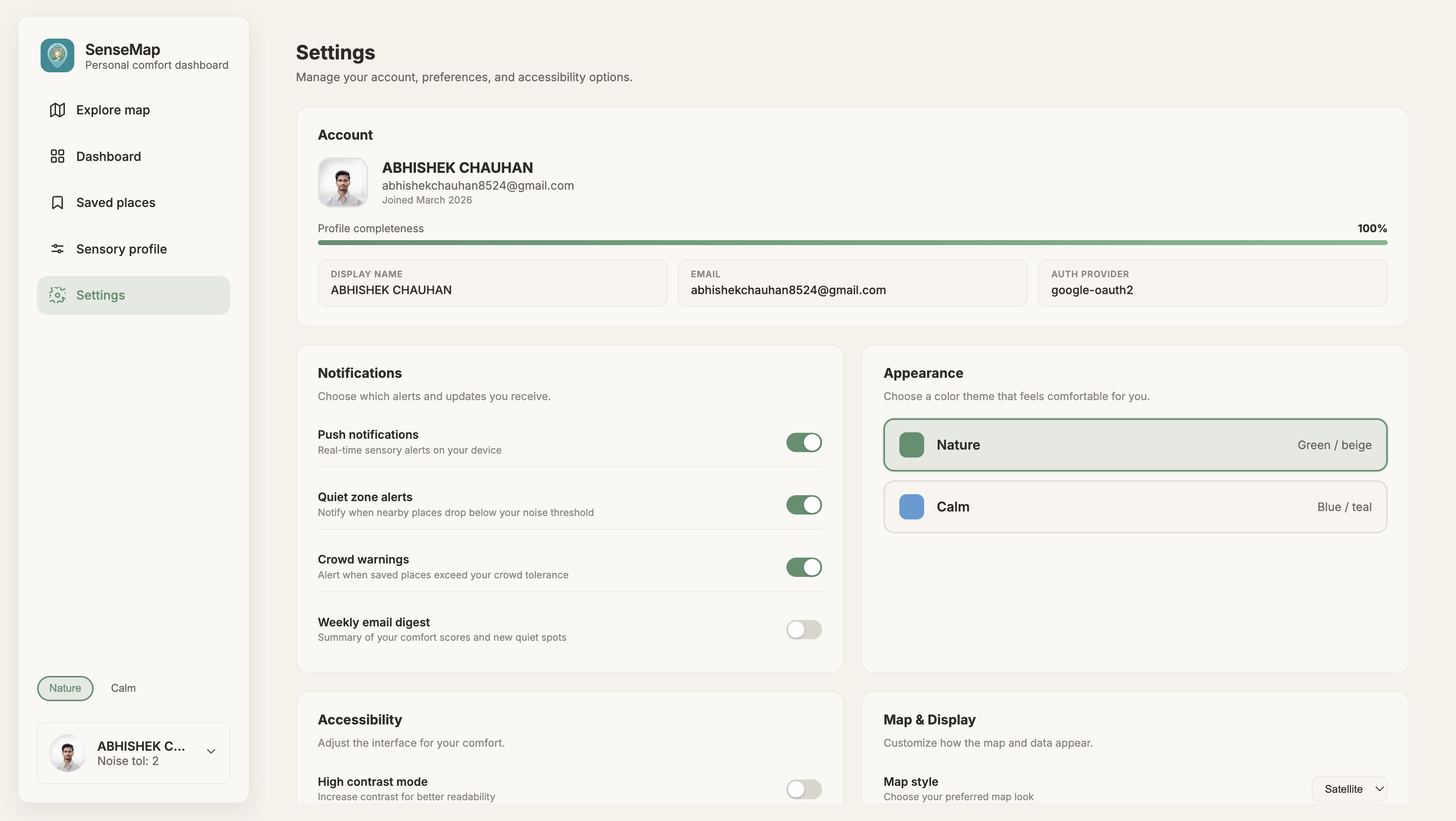1456x821 pixels.
Task: Click the Sensory profile sliders icon
Action: [57, 249]
